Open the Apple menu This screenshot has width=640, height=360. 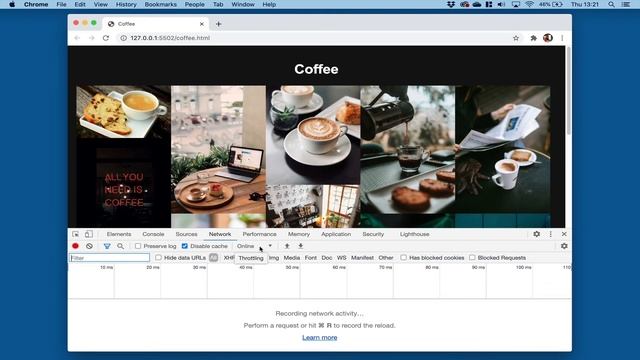[x=12, y=4]
